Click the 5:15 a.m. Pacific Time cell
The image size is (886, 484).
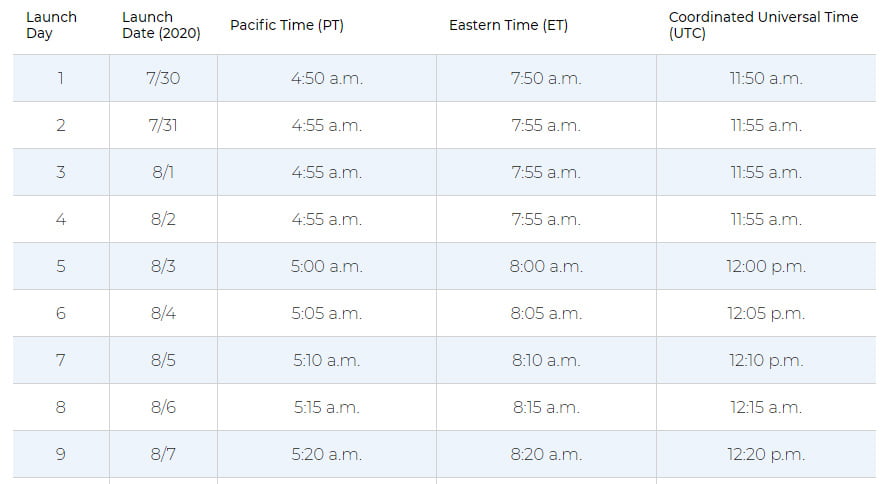point(326,407)
